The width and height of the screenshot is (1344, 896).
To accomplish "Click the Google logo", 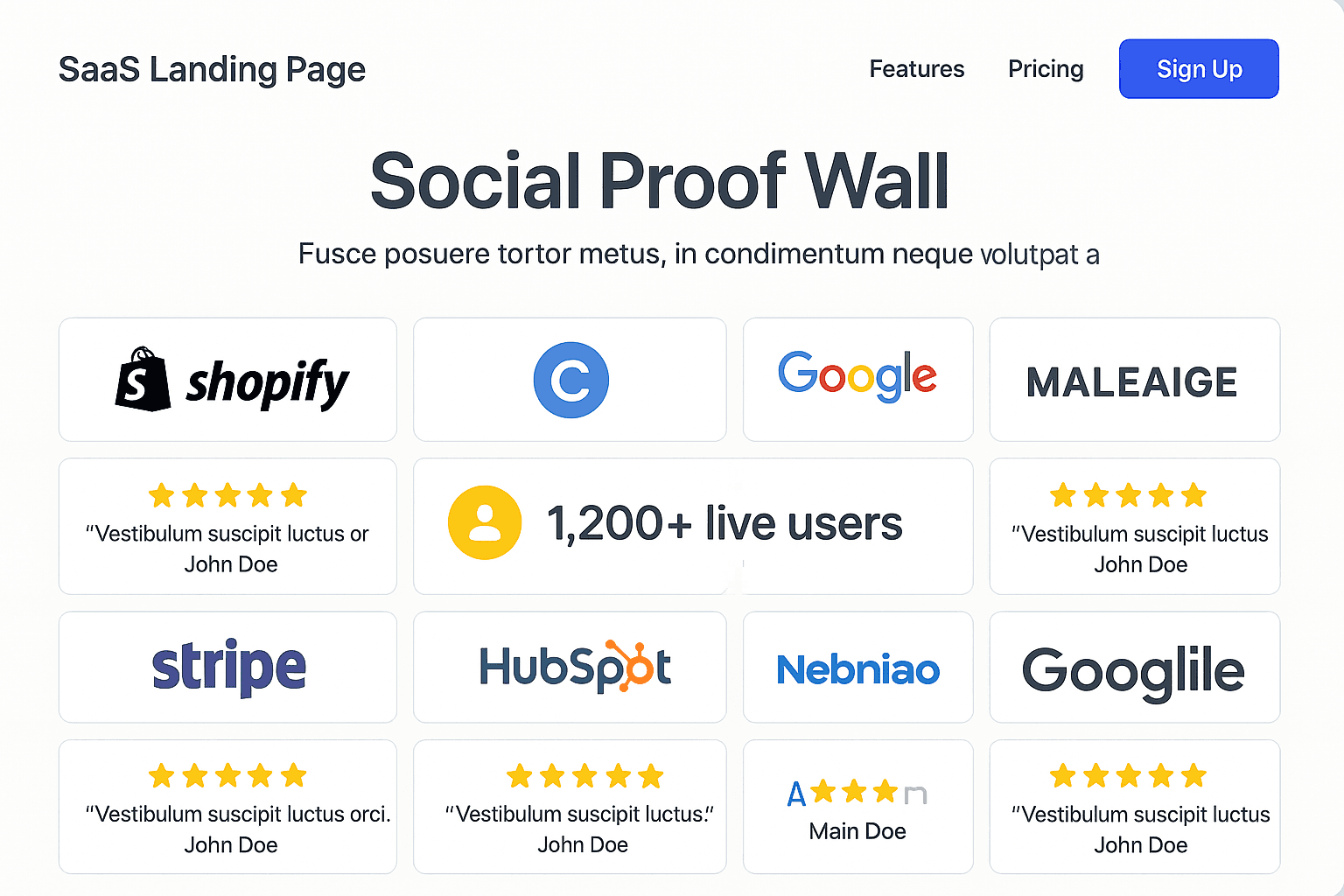I will click(x=857, y=376).
